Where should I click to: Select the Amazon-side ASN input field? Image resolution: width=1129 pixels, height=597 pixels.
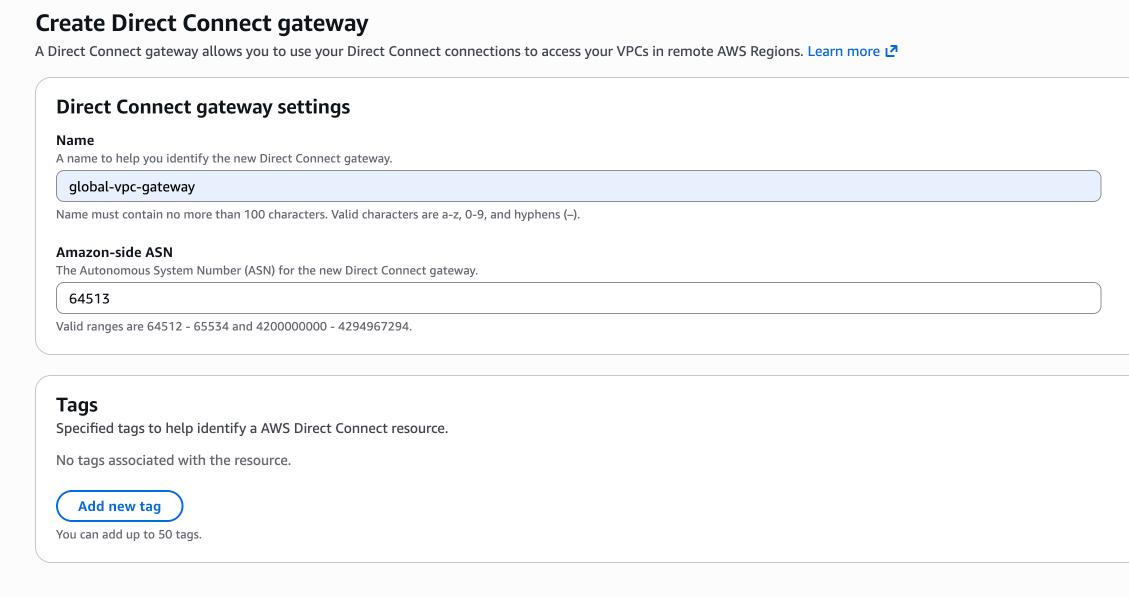(578, 298)
